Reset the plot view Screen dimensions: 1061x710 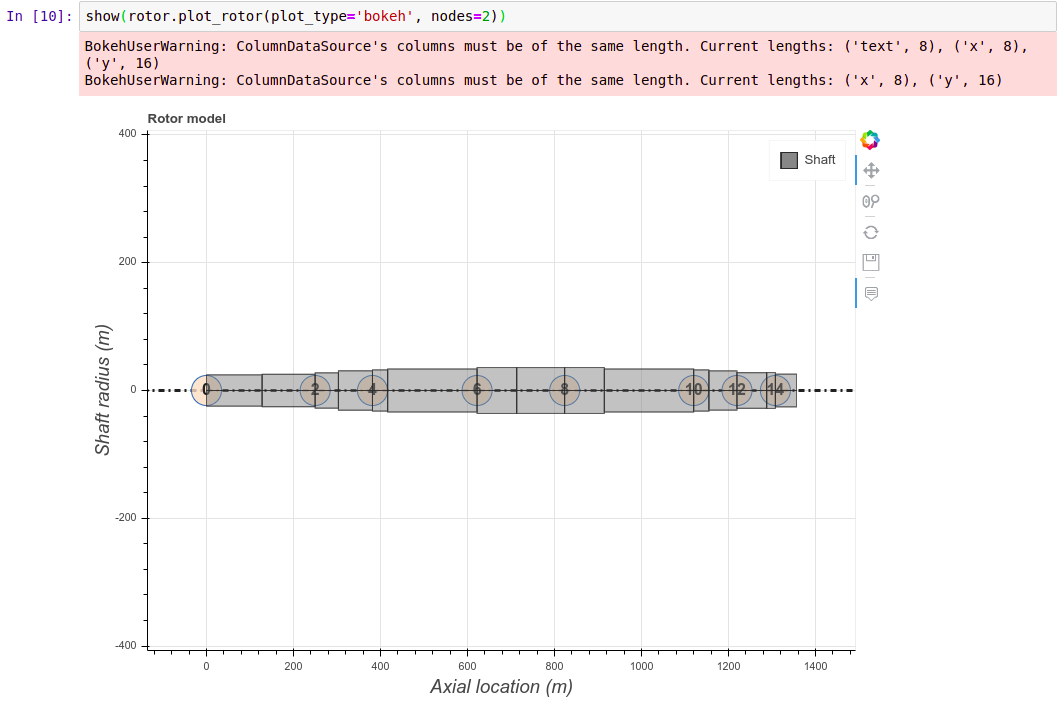[x=870, y=231]
